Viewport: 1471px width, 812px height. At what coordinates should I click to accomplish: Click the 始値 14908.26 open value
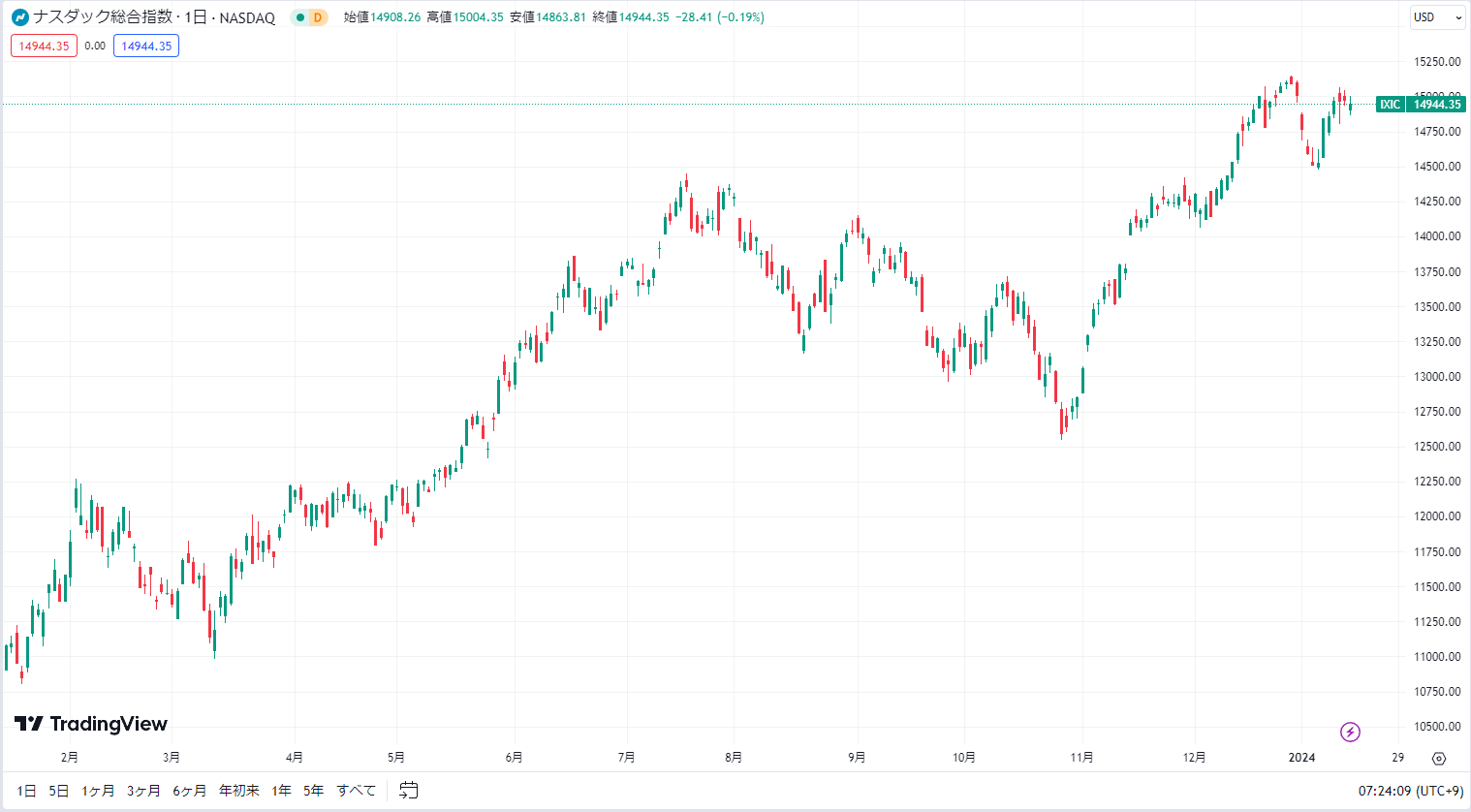pyautogui.click(x=382, y=17)
